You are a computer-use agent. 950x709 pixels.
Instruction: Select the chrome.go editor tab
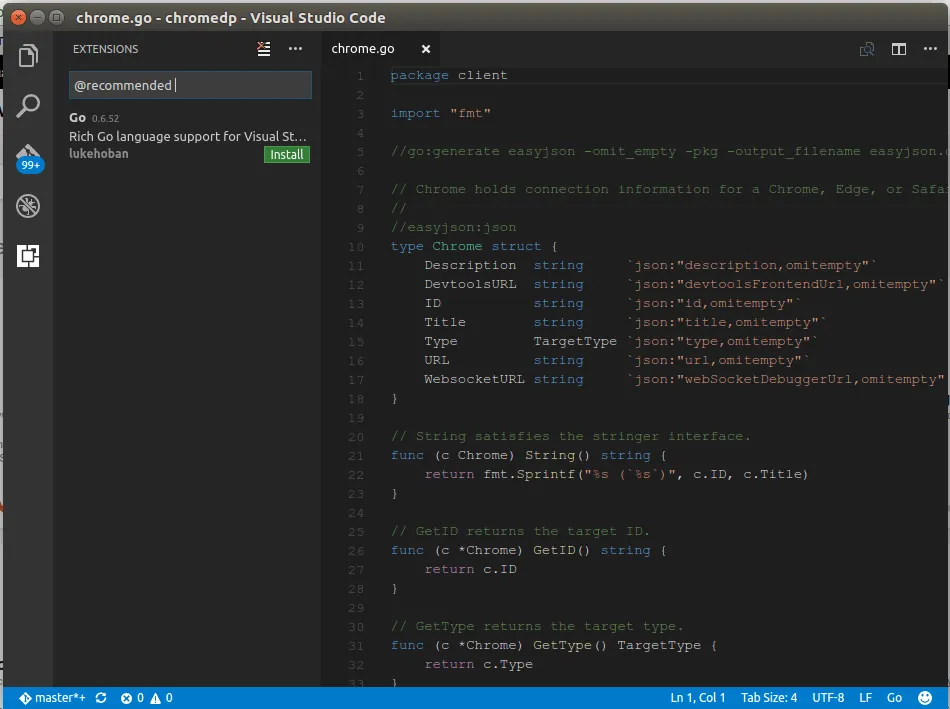coord(363,49)
